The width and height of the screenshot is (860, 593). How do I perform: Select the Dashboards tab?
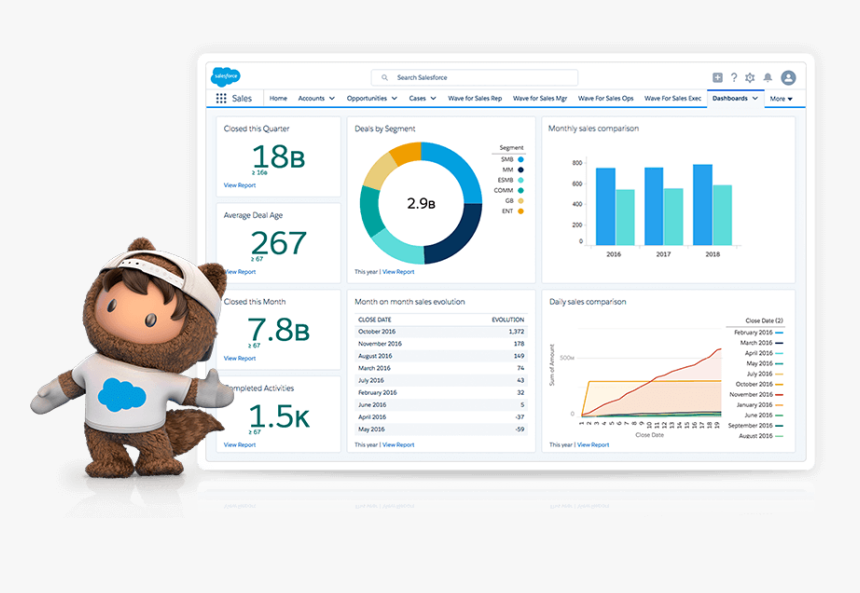(729, 98)
